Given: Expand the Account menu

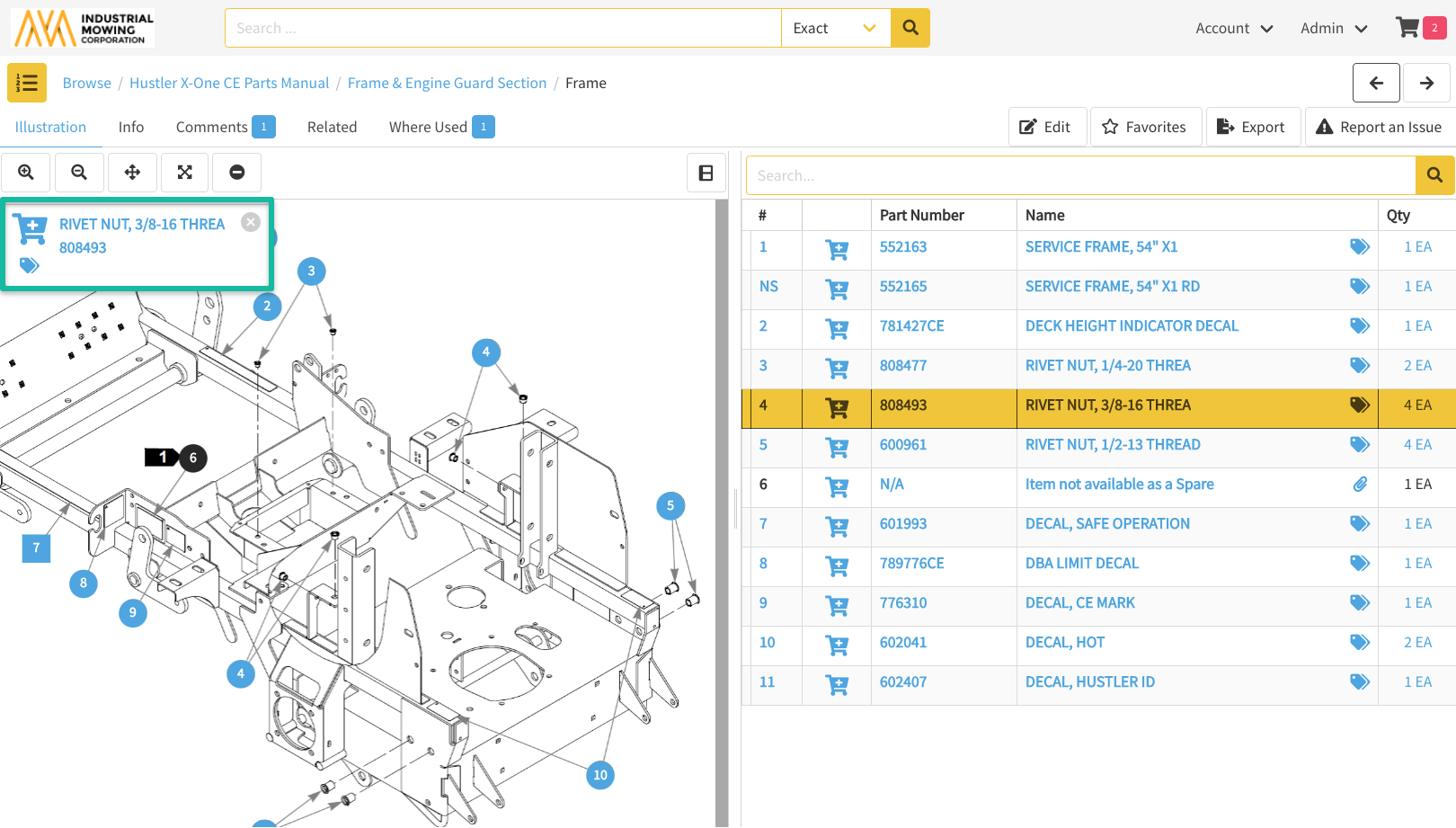Looking at the screenshot, I should click(x=1233, y=29).
